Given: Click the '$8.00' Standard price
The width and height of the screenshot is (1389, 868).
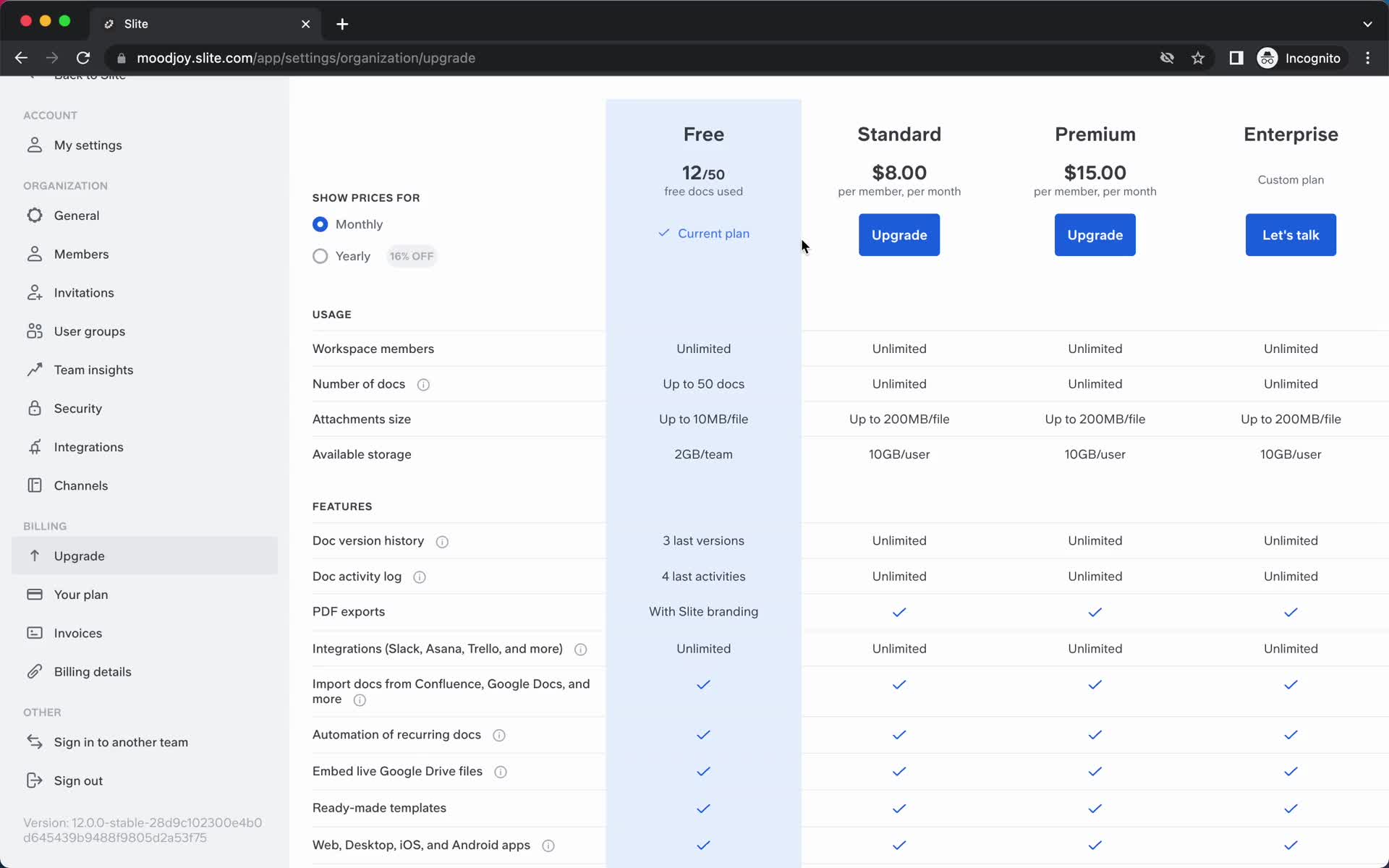Looking at the screenshot, I should click(x=899, y=173).
